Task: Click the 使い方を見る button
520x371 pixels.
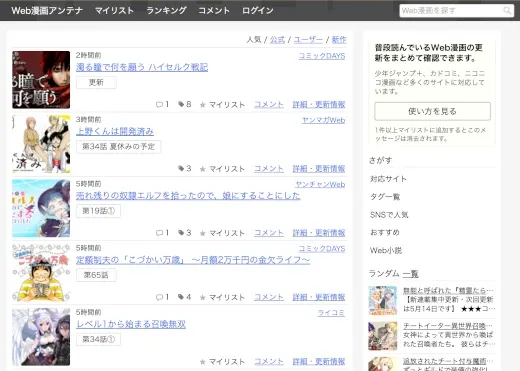Action: point(432,111)
